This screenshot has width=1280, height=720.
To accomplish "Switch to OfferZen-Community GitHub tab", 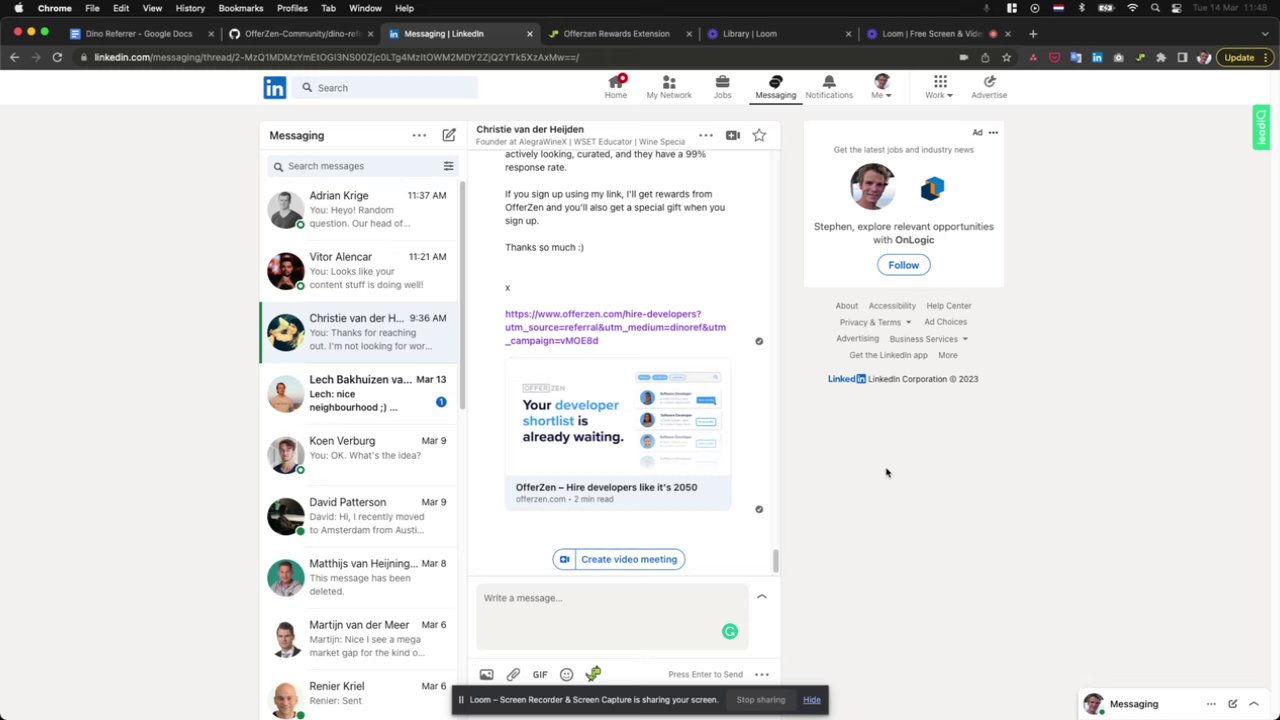I will [x=299, y=34].
